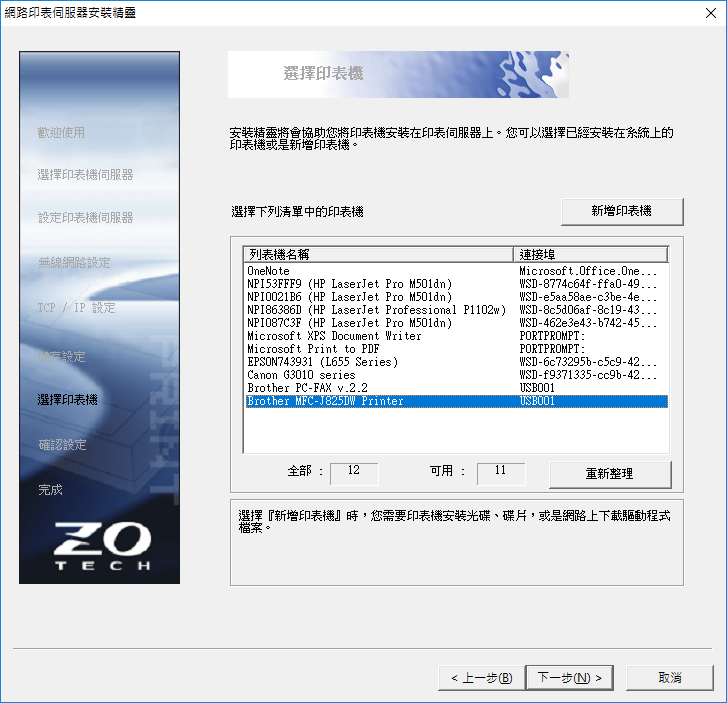Select NPI53FFF9 HP LaserJet Pro M501dn row

coord(457,284)
